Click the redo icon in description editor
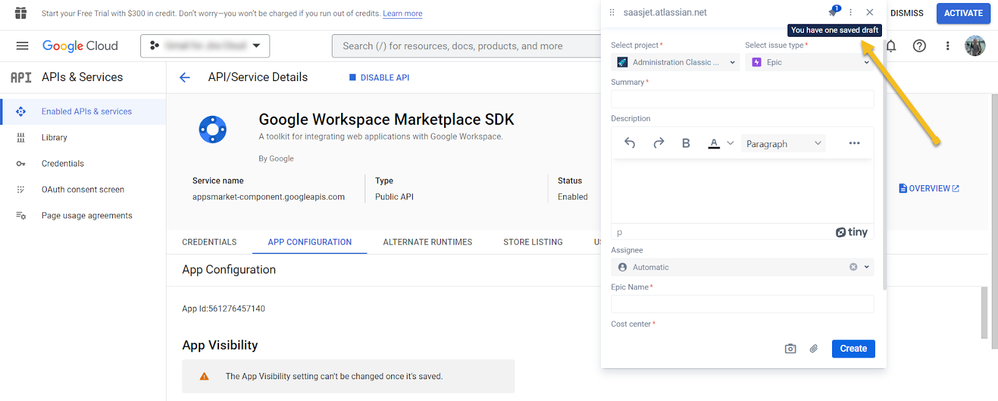 click(x=658, y=143)
